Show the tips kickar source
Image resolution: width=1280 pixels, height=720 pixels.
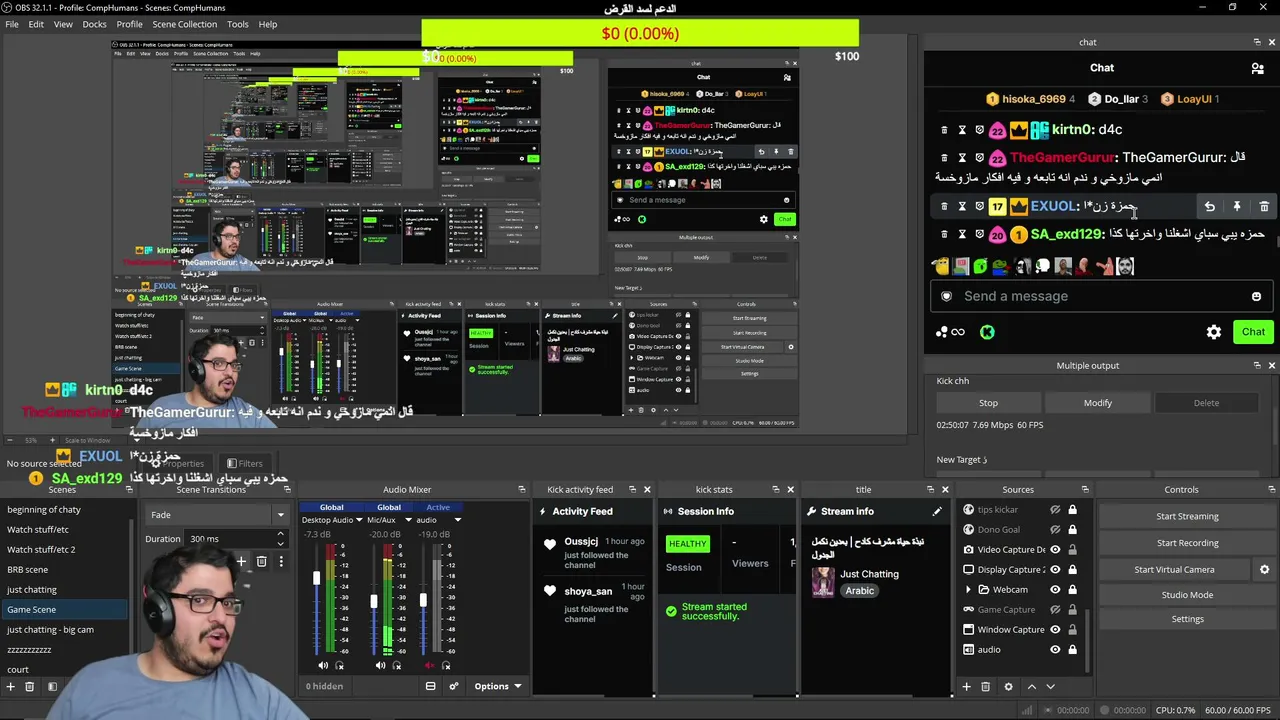tap(1054, 510)
